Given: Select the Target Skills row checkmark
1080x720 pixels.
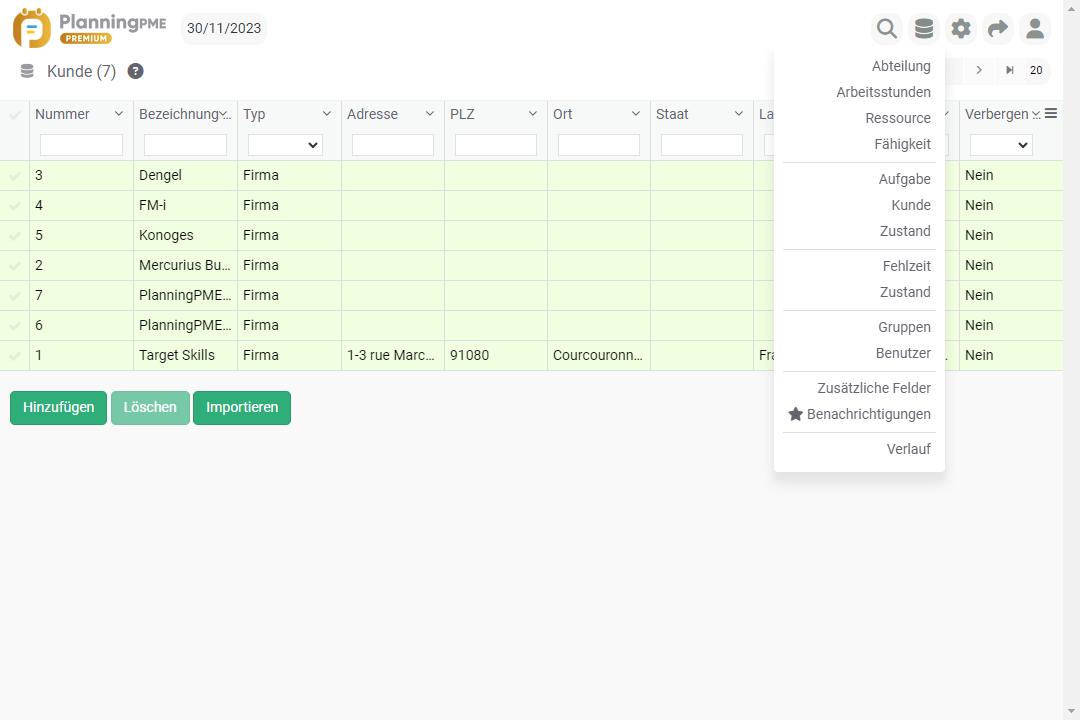Looking at the screenshot, I should 15,356.
